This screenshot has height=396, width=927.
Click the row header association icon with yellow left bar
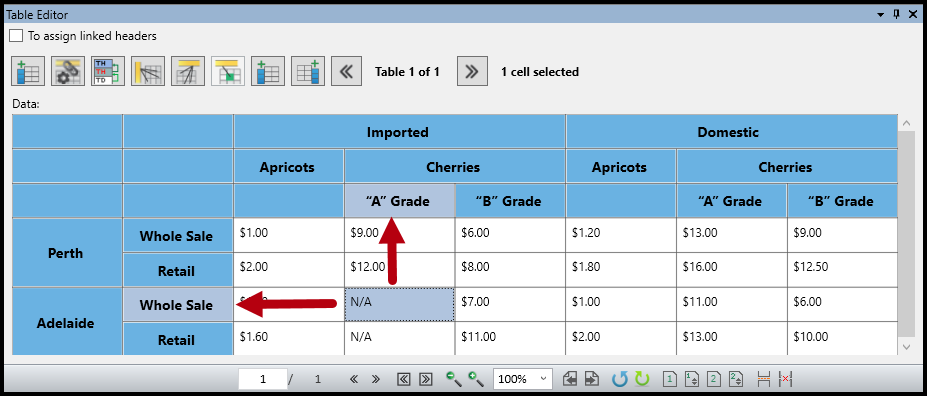coord(148,72)
